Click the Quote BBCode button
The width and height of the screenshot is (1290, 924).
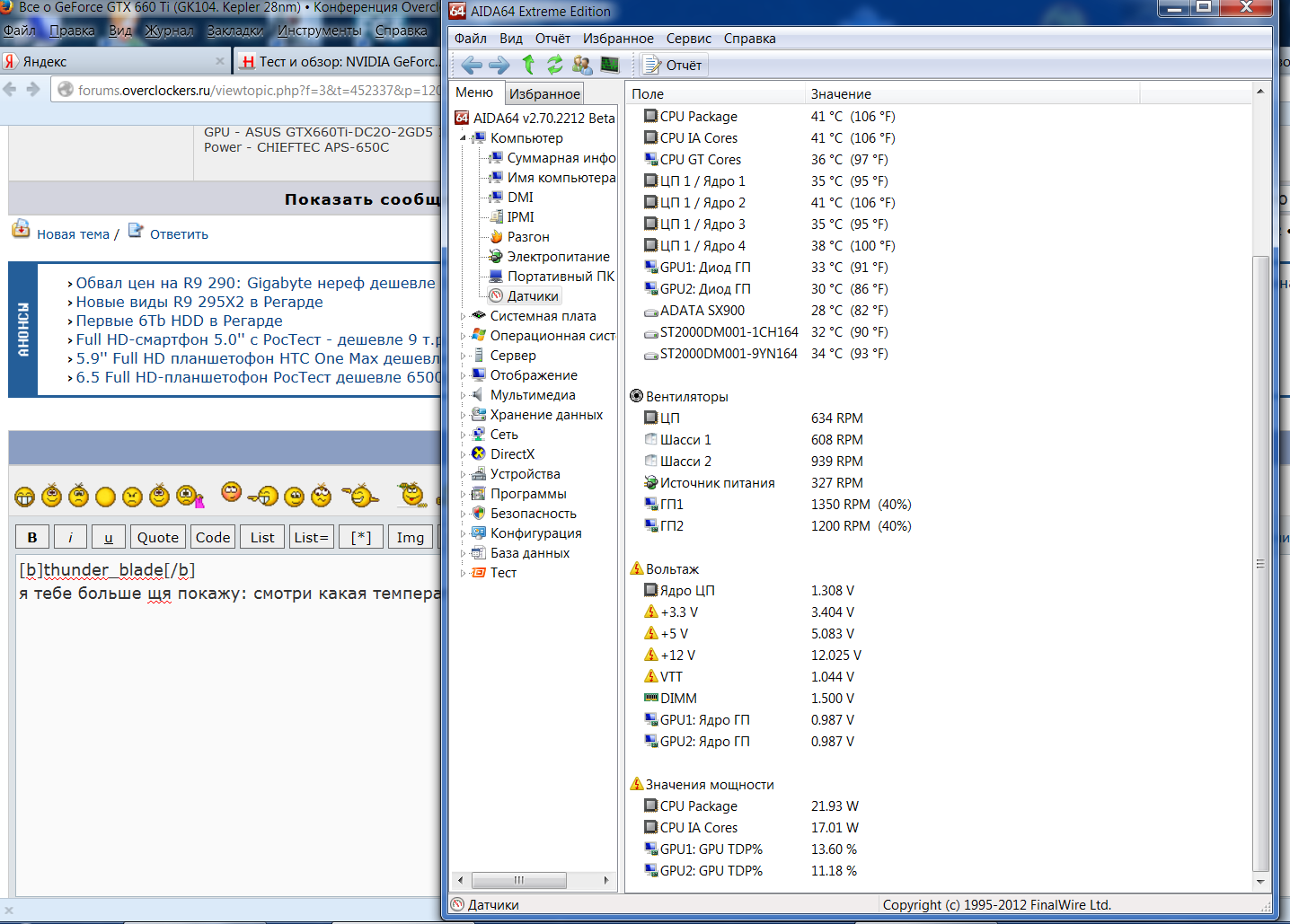158,537
